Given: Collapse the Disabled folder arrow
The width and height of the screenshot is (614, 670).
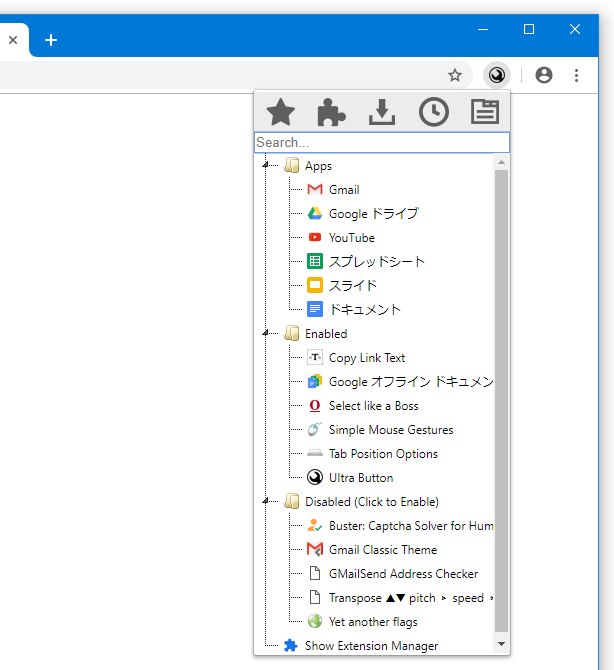Looking at the screenshot, I should tap(265, 501).
